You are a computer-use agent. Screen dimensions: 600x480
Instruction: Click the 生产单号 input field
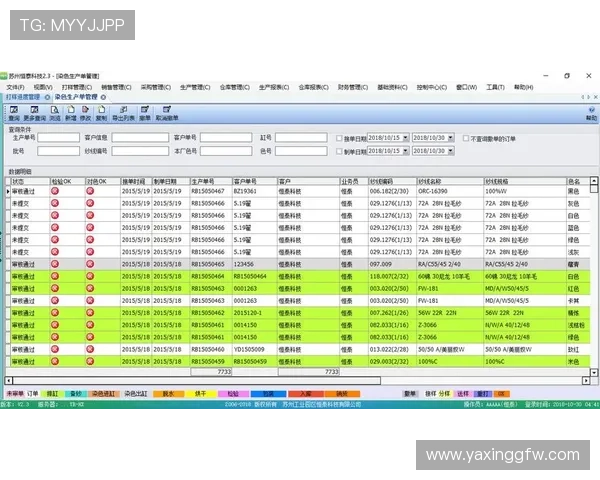point(58,138)
